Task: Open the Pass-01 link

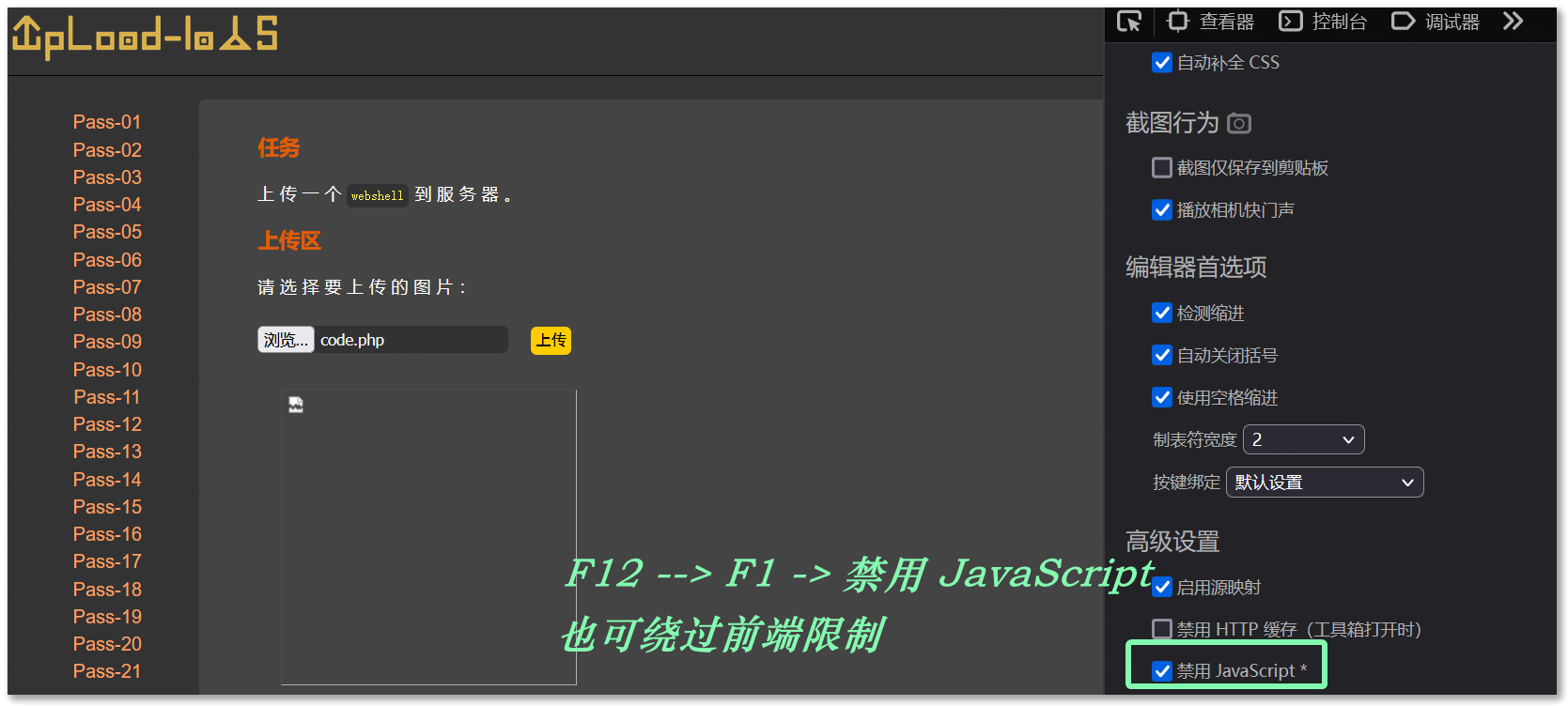Action: click(x=107, y=122)
